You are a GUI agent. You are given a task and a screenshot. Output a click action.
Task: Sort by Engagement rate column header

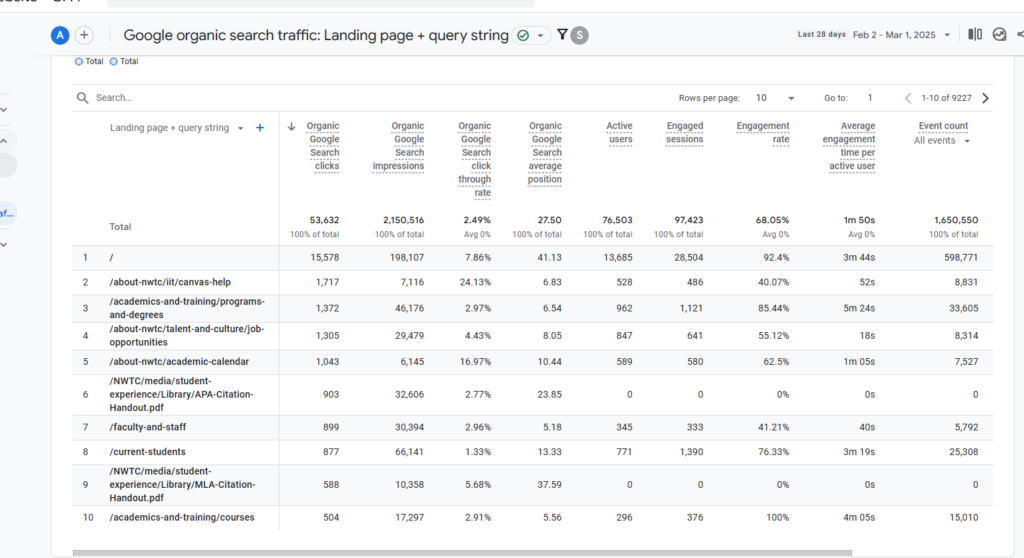tap(763, 133)
